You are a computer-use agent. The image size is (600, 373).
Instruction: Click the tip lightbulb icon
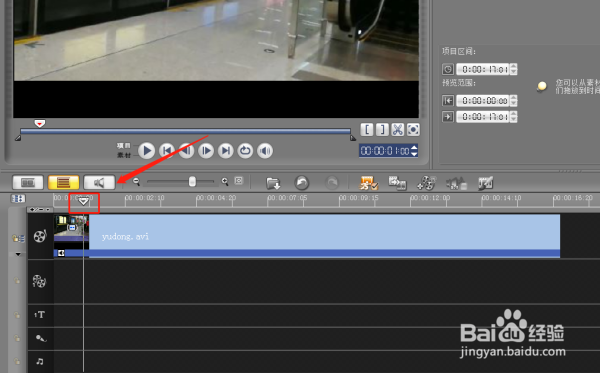[x=542, y=86]
